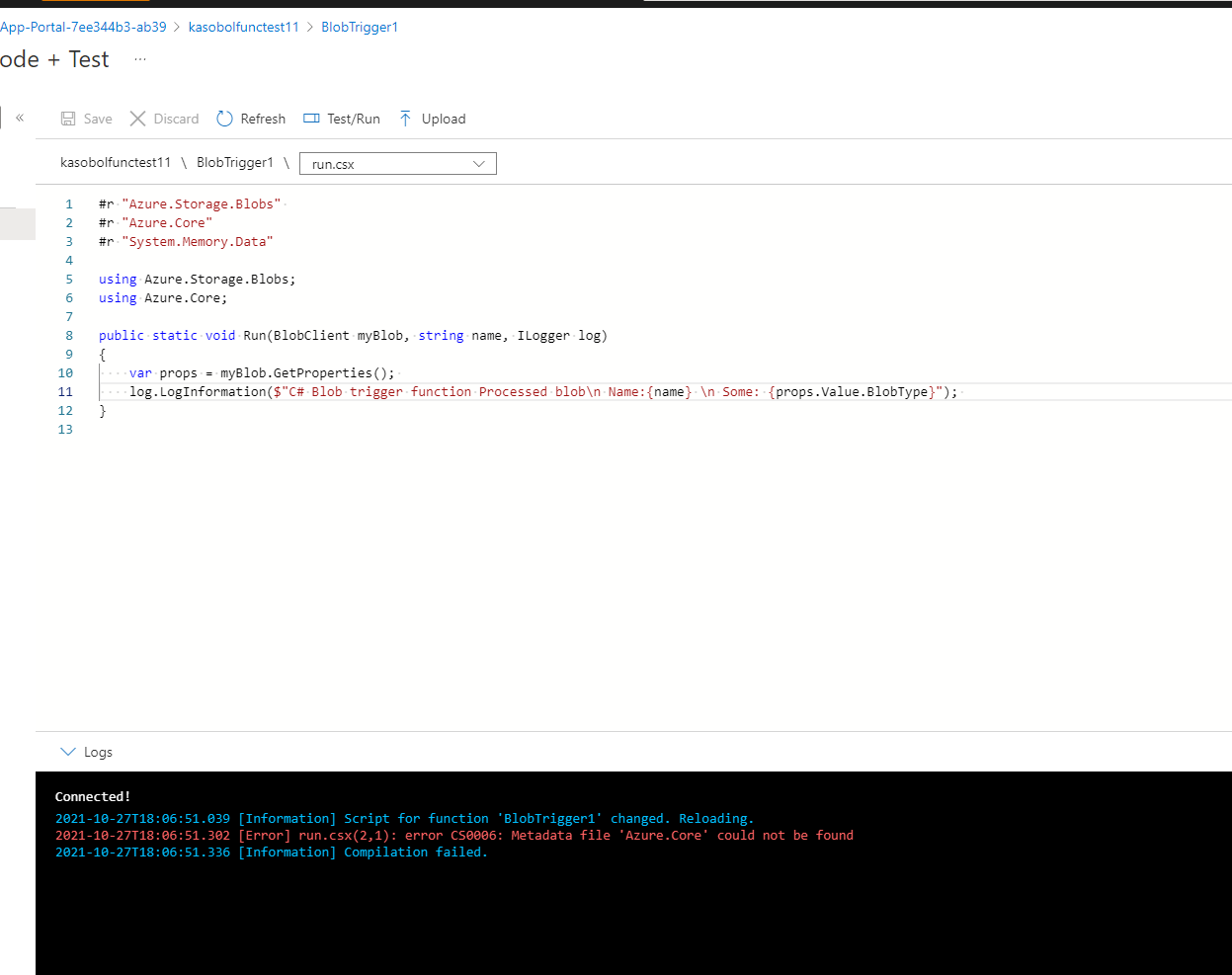Select BlobTrigger1 in the file path bar
Screen dimensions: 1232x975
pos(235,162)
